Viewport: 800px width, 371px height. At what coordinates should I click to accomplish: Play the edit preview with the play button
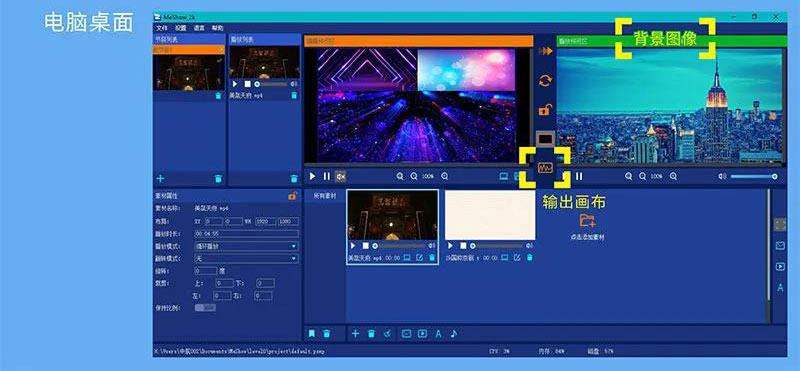pos(312,177)
